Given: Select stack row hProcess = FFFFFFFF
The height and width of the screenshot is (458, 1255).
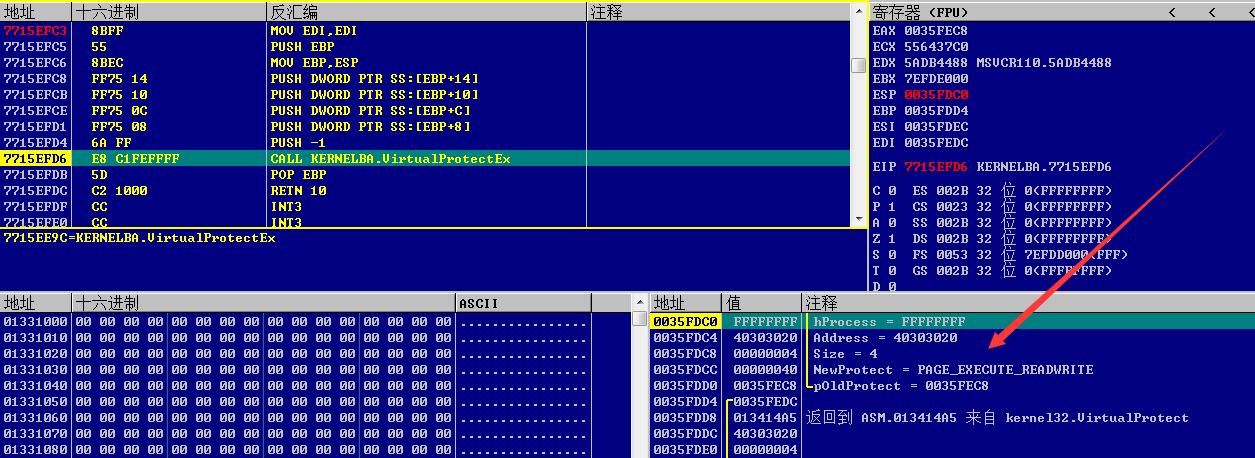Looking at the screenshot, I should 952,322.
